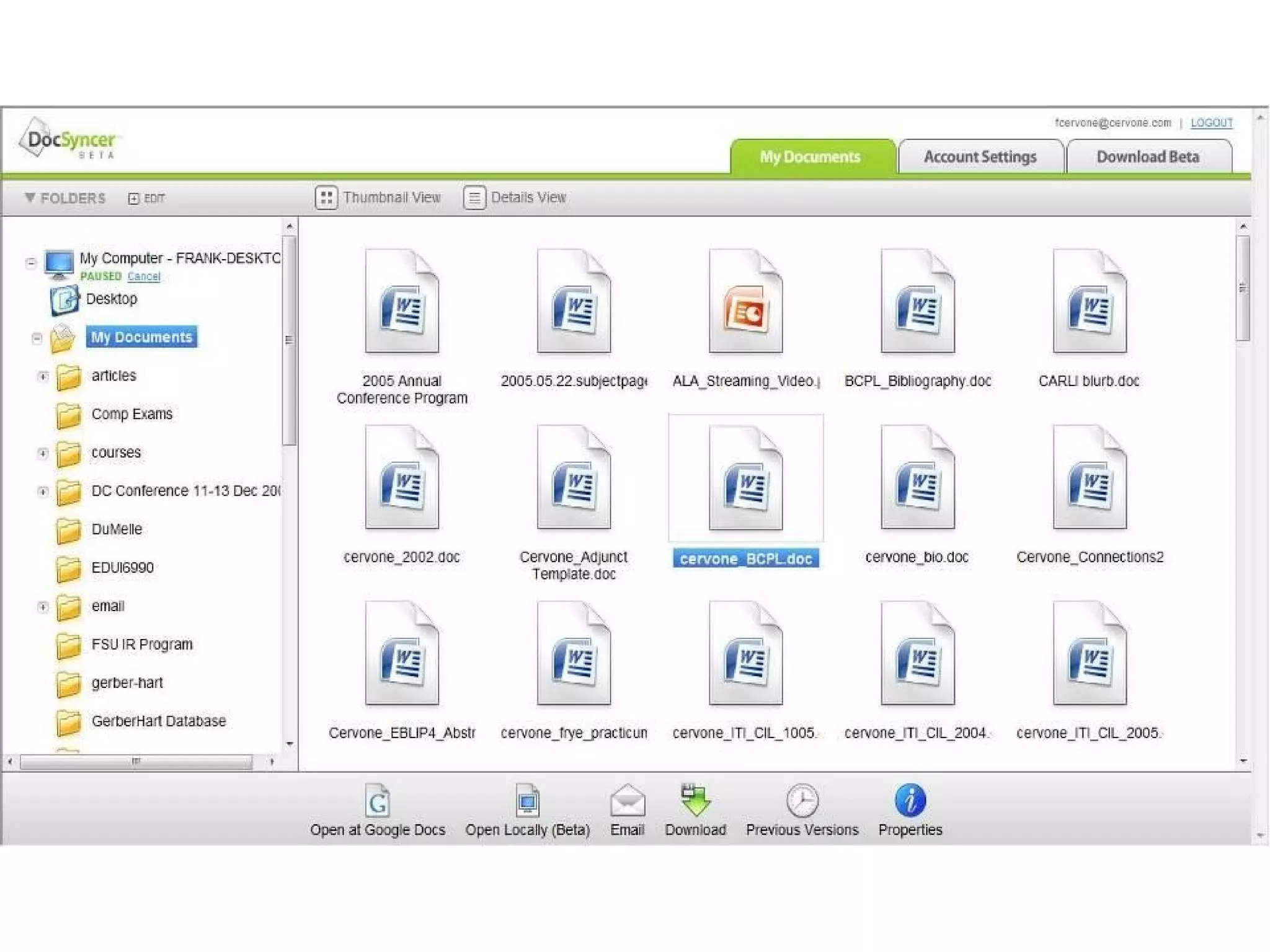The image size is (1270, 952).
Task: Expand the articles folder
Action: point(43,376)
